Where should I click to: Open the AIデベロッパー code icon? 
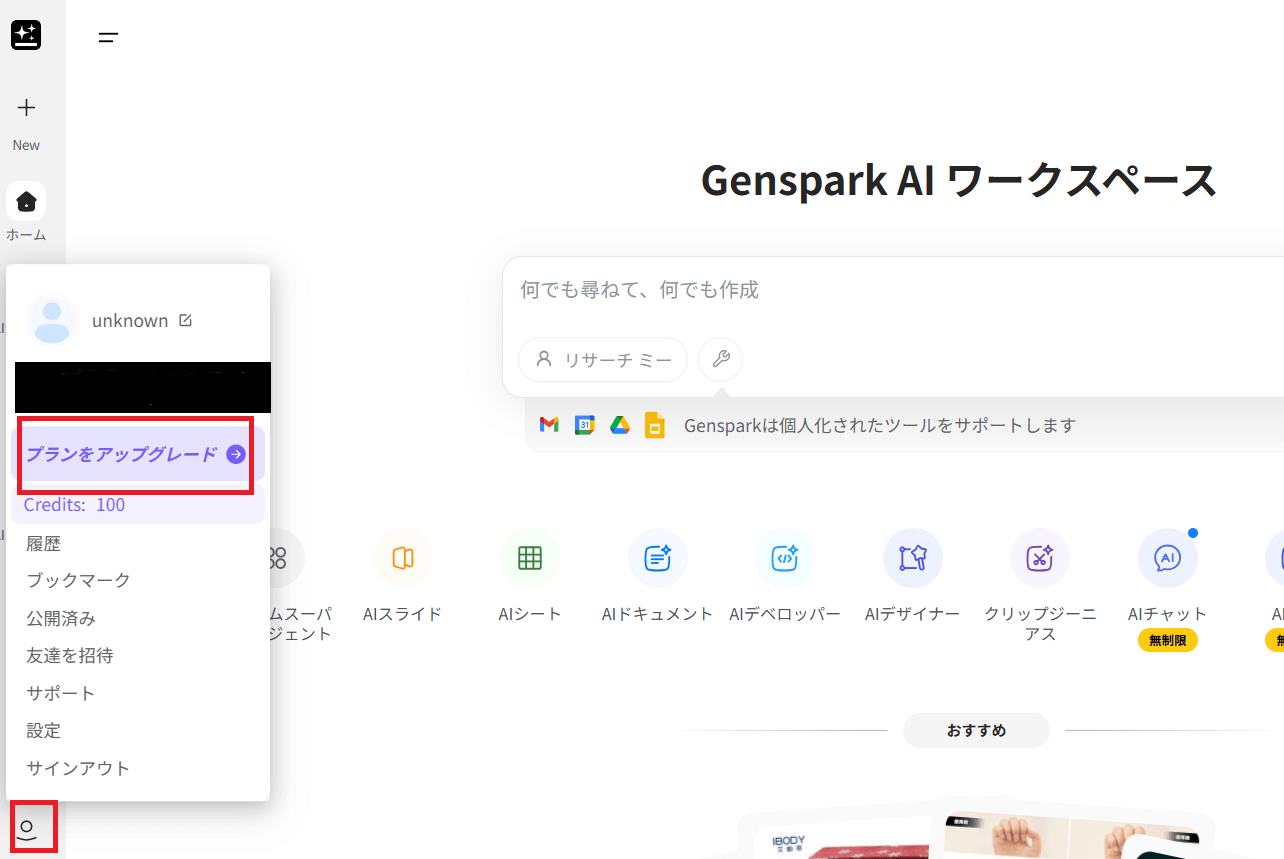[x=785, y=558]
